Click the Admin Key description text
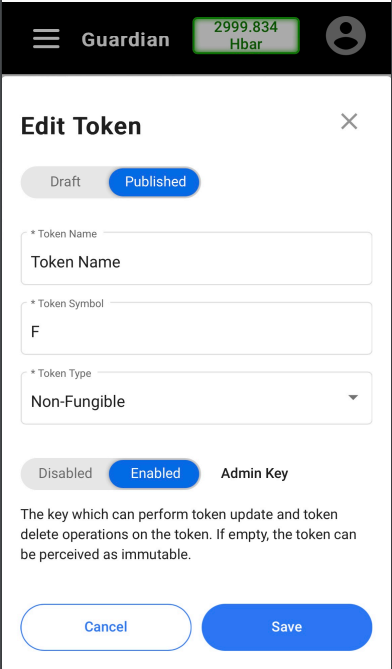Viewport: 392px width, 669px height. click(188, 534)
